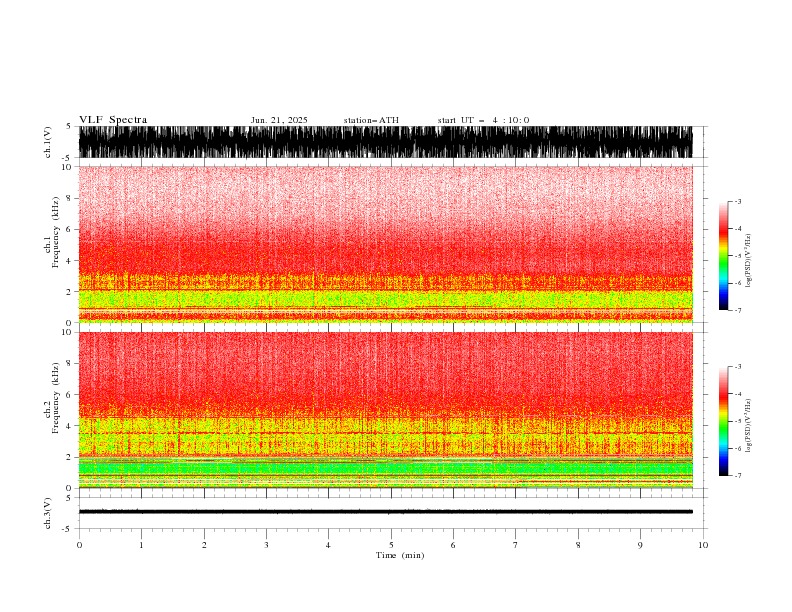Click the ch.1 colorbar 'log(PSD)(V²/Hz)' label
This screenshot has height=612, width=792.
pos(749,261)
